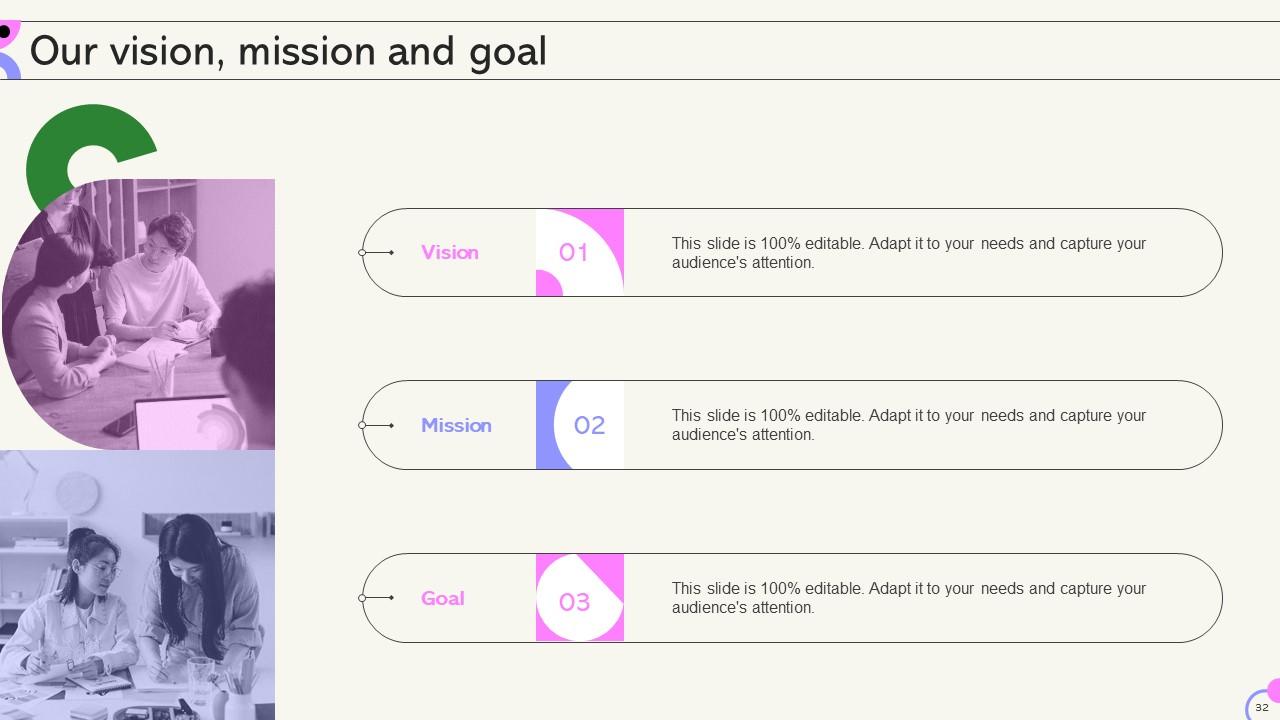The height and width of the screenshot is (720, 1280).
Task: Select the pink 01 number badge
Action: pos(580,252)
